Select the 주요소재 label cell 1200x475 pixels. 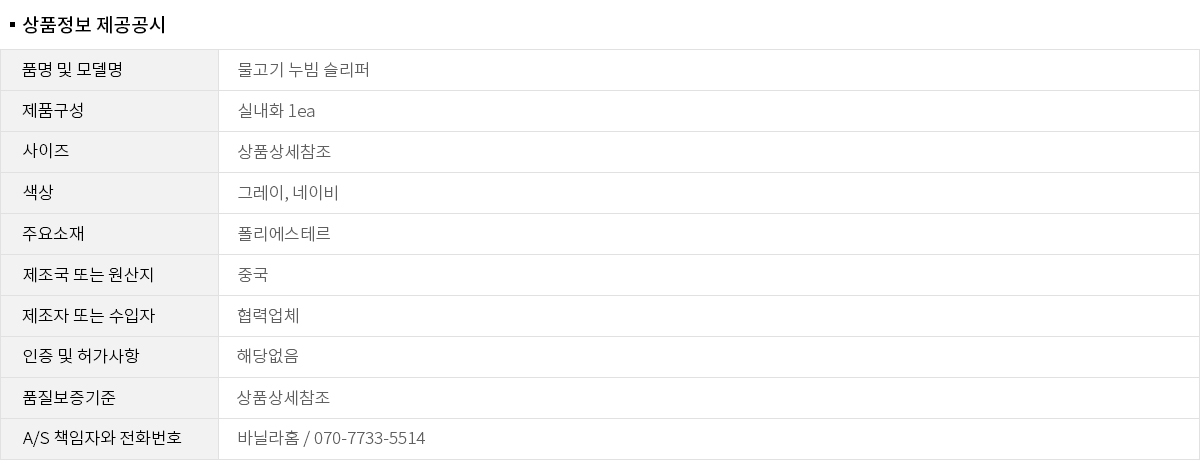point(53,234)
